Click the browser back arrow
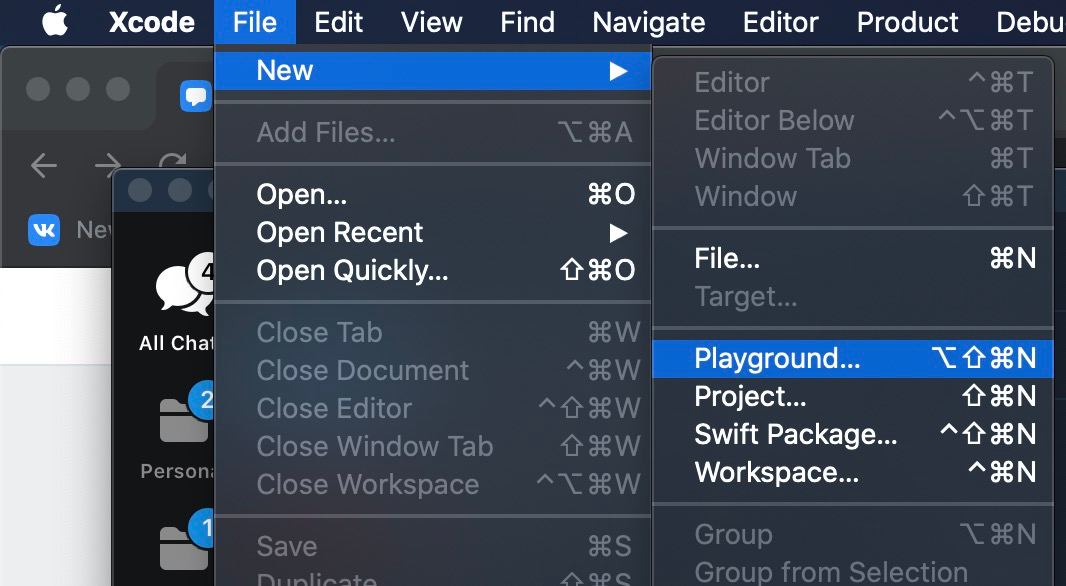1066x586 pixels. 44,165
